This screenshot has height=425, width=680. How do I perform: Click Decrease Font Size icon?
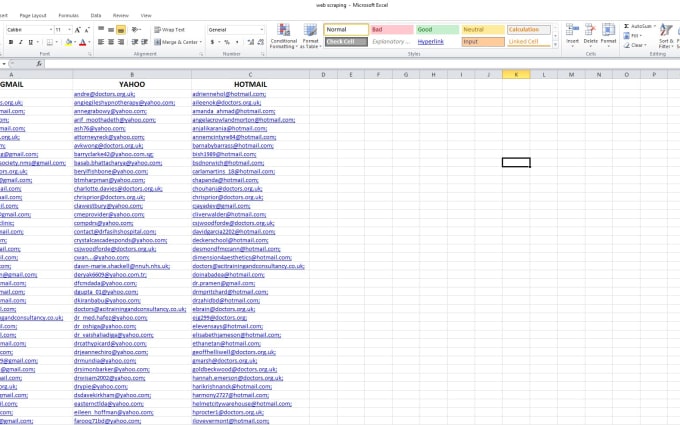(x=87, y=29)
